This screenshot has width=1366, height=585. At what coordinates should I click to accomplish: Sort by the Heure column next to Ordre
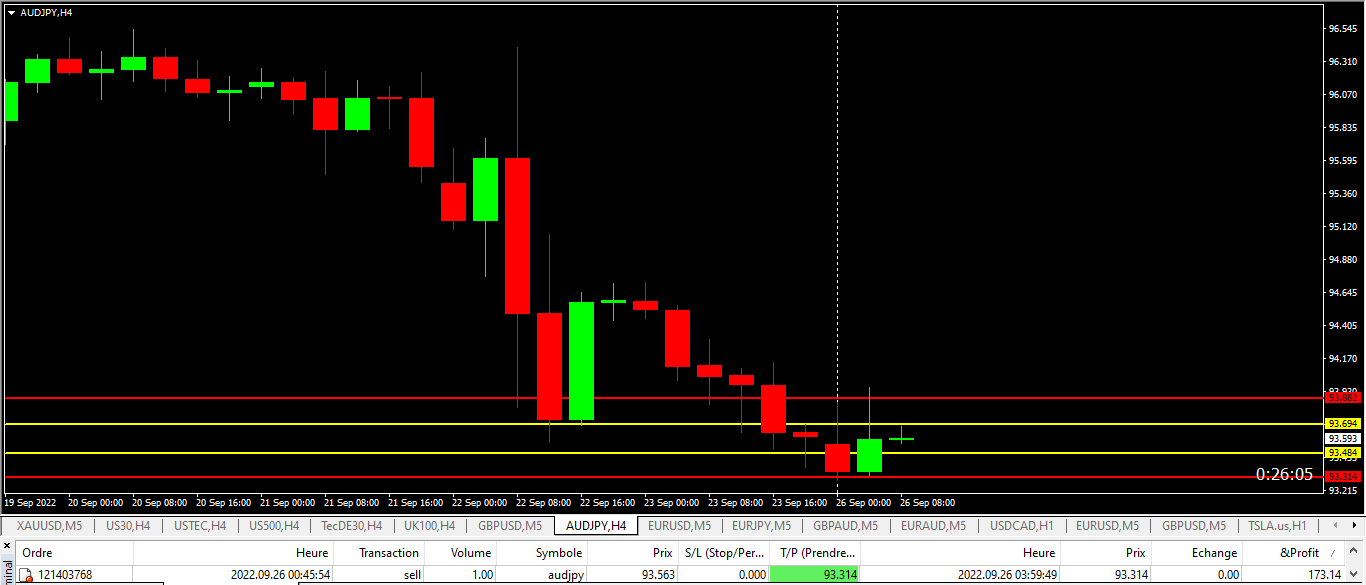[x=234, y=552]
